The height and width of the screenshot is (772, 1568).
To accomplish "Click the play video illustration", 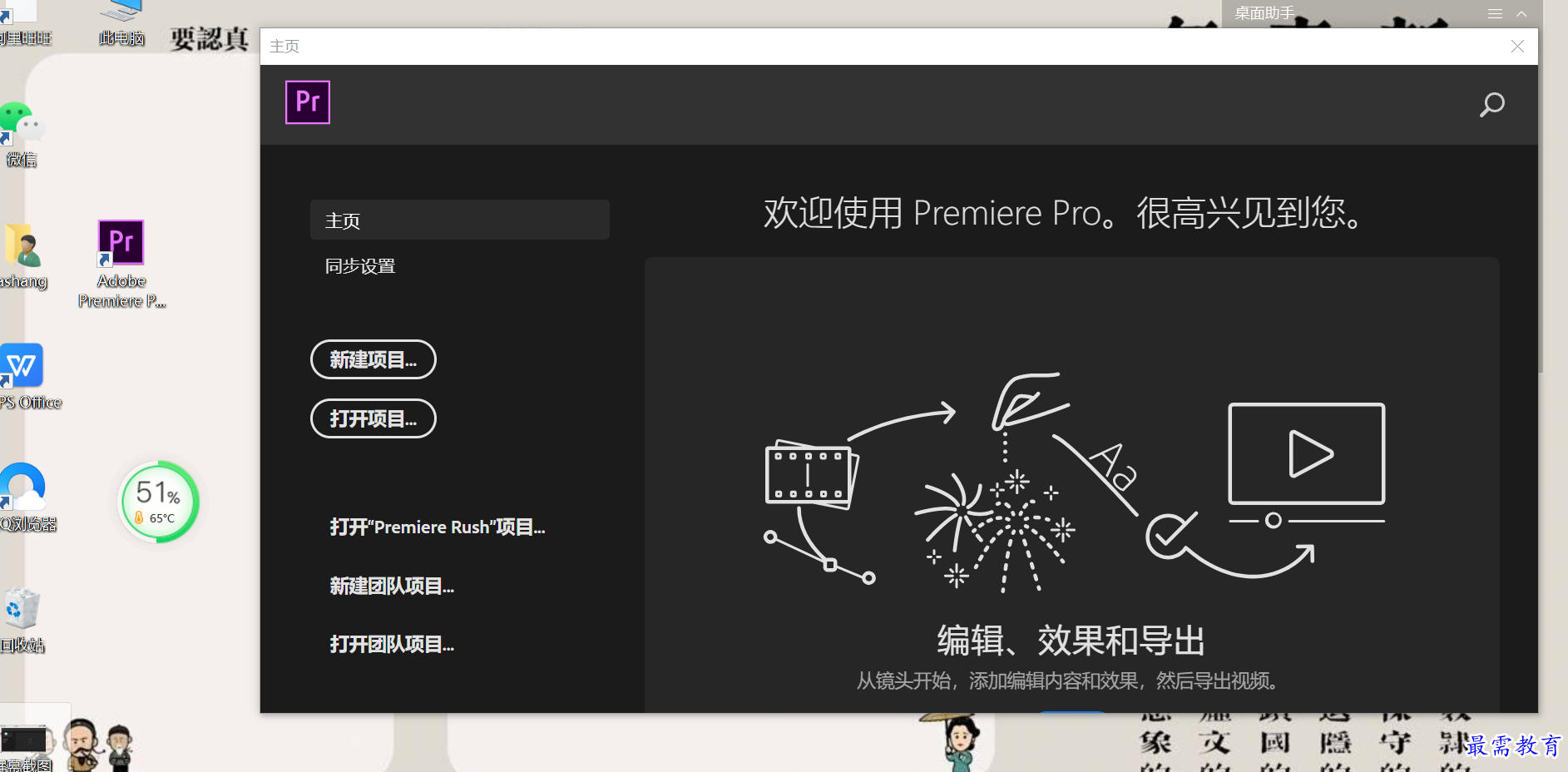I will tap(1307, 453).
